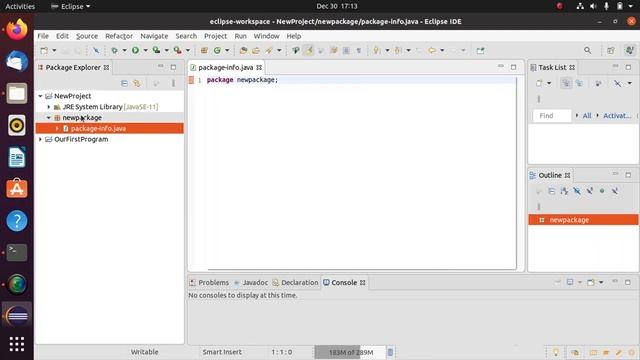The image size is (640, 360).
Task: Run garbage collector trash icon
Action: pyautogui.click(x=390, y=352)
